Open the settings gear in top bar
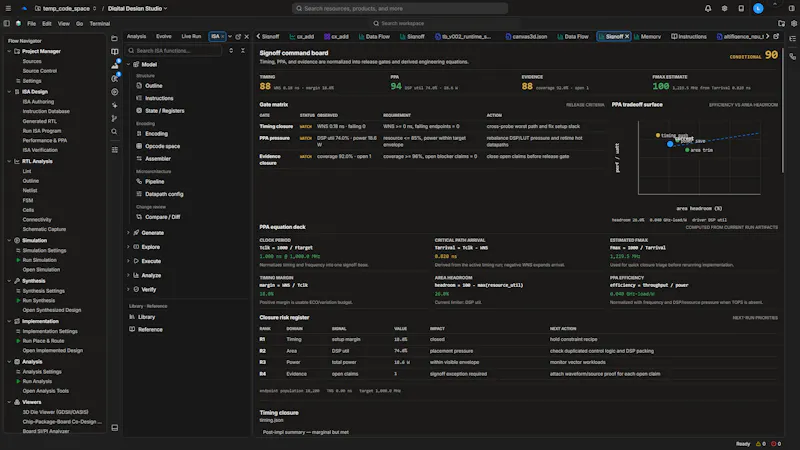Image resolution: width=800 pixels, height=450 pixels. click(x=724, y=8)
